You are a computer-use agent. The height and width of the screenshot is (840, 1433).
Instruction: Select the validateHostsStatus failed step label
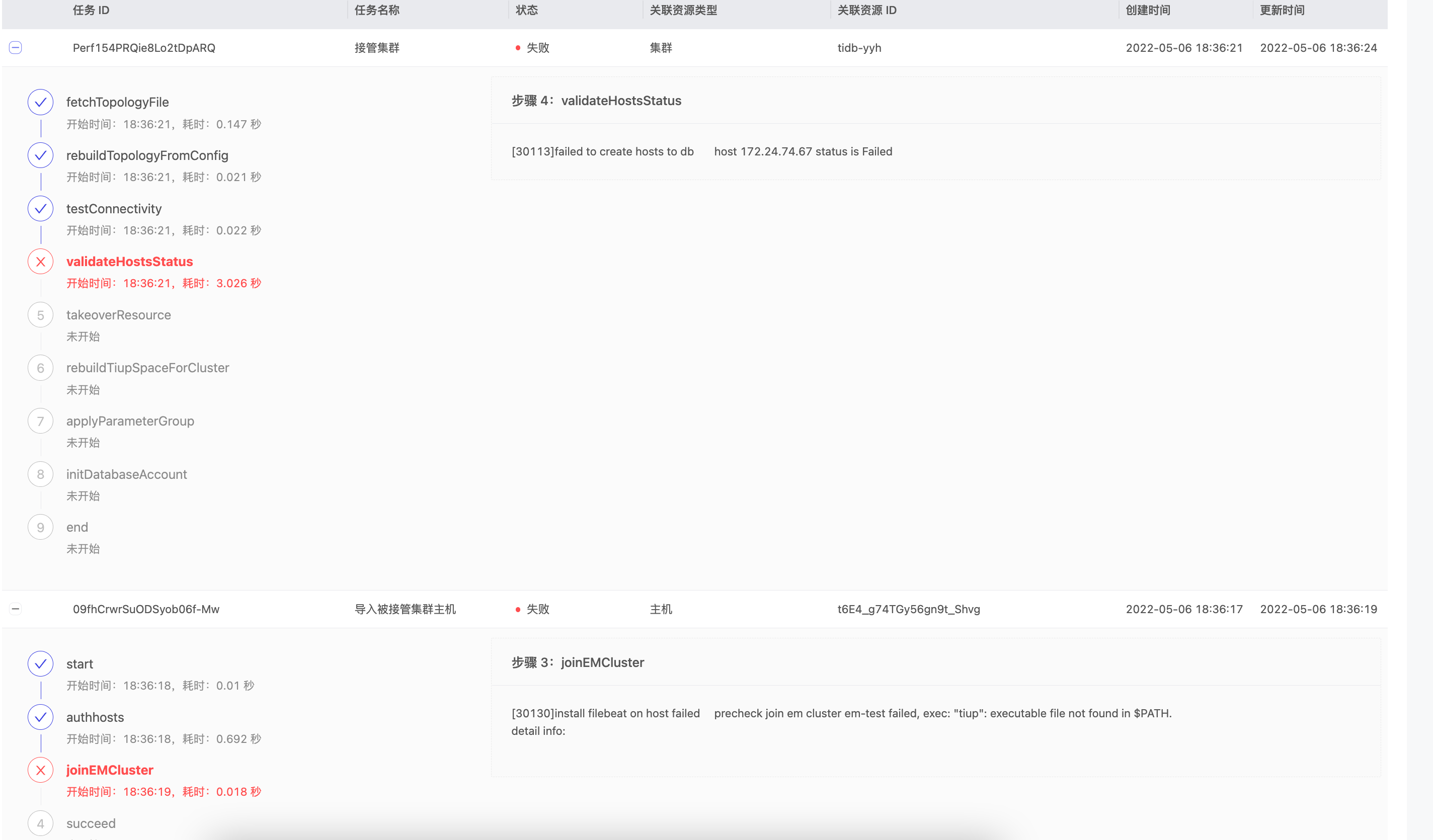click(129, 262)
